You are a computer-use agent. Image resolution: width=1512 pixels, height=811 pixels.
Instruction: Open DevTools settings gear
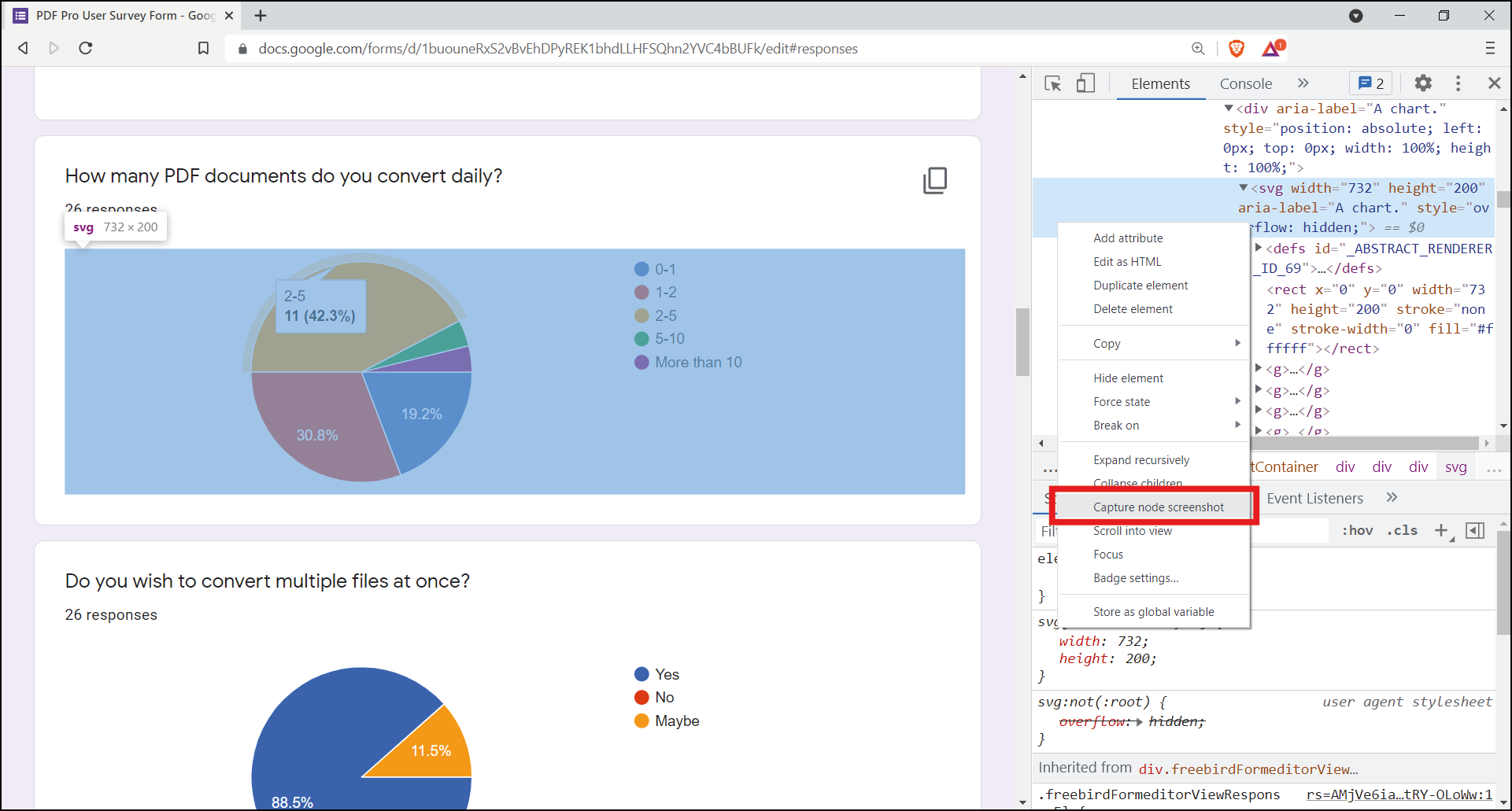[x=1423, y=83]
